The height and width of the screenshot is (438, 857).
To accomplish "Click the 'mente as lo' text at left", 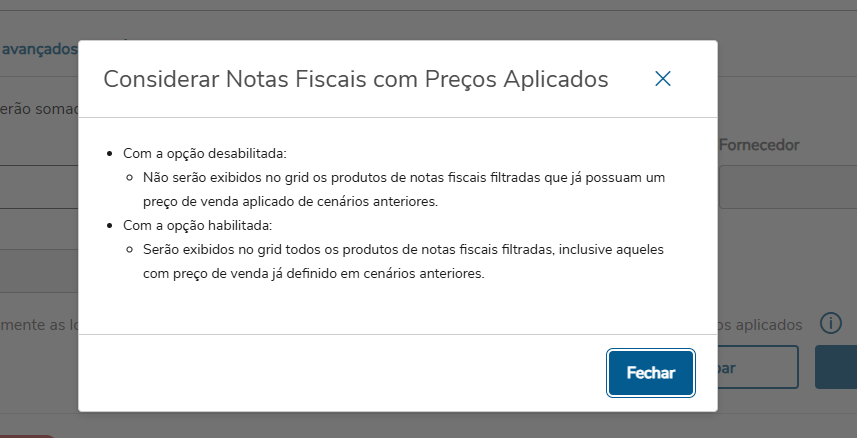I will pyautogui.click(x=38, y=324).
